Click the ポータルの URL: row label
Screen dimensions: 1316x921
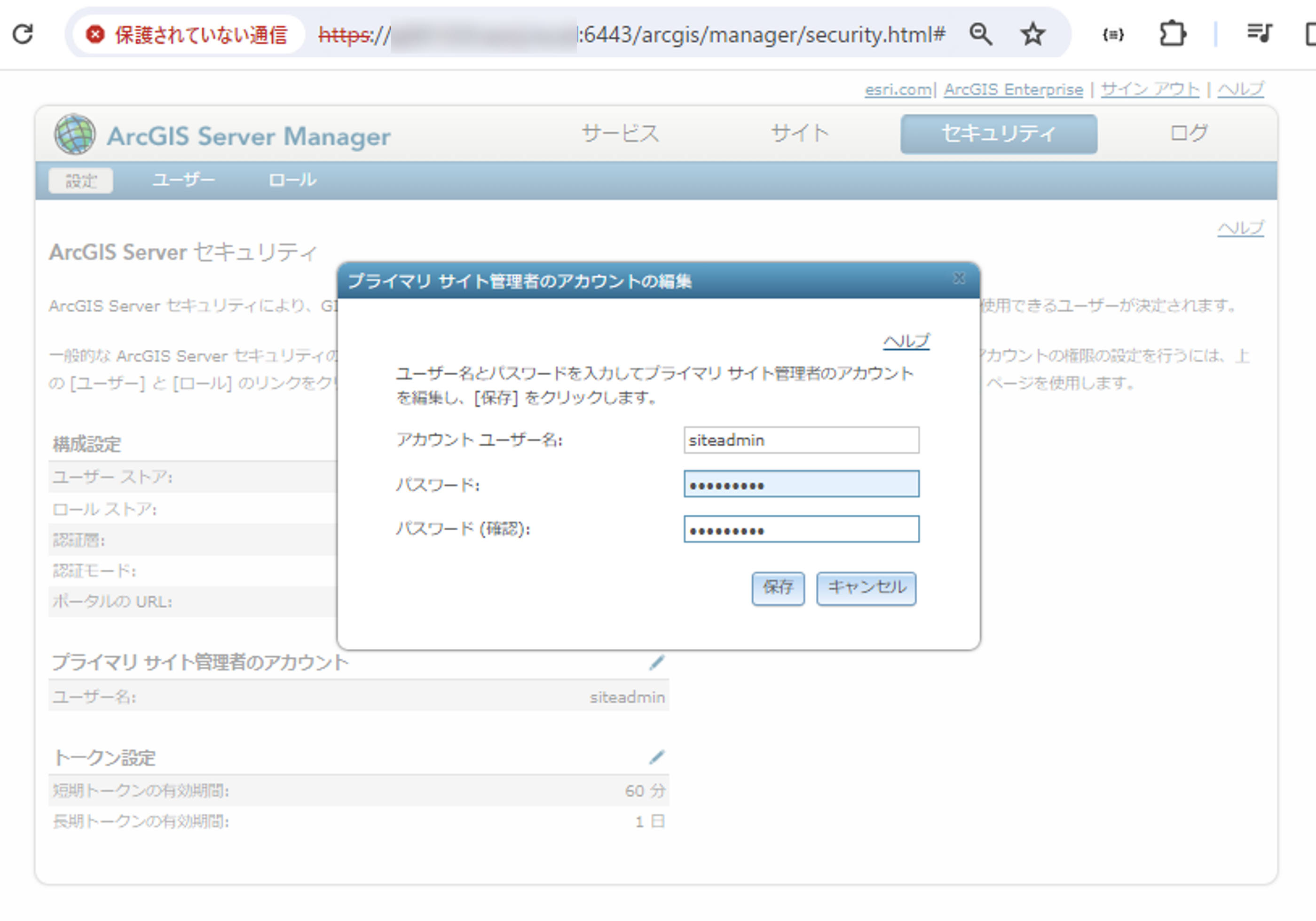point(112,601)
